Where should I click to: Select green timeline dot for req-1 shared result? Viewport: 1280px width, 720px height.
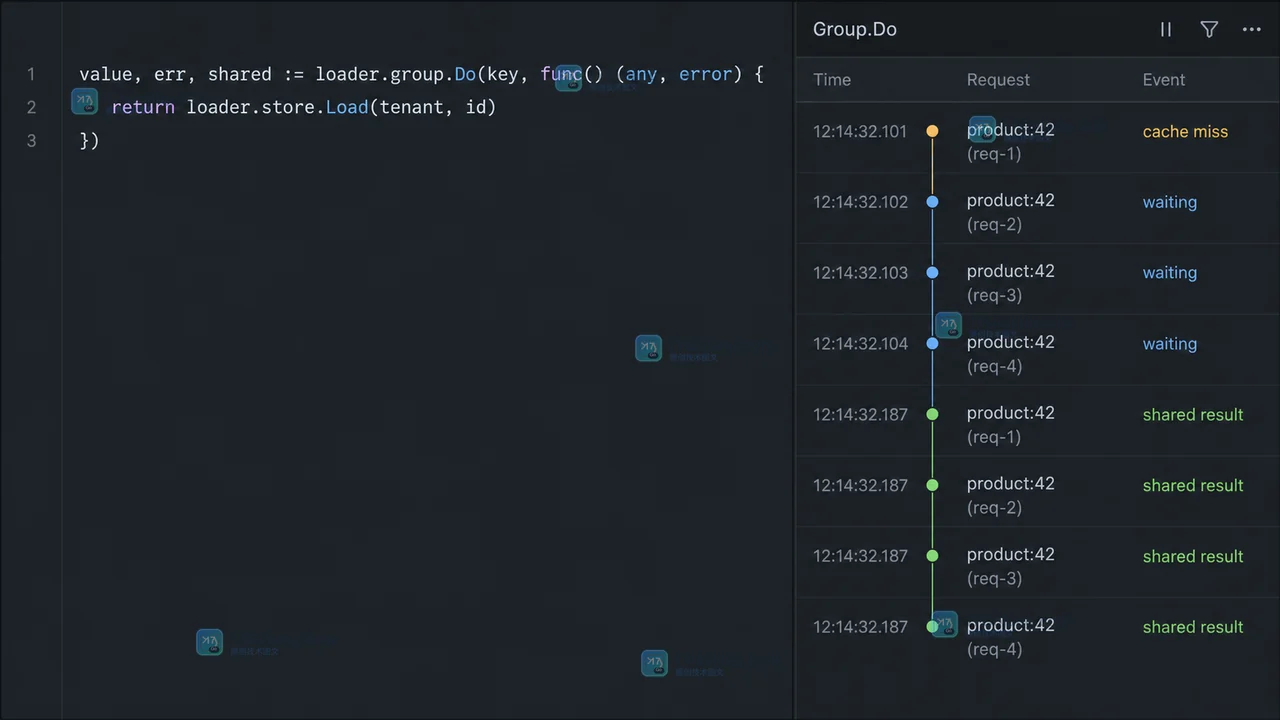932,414
